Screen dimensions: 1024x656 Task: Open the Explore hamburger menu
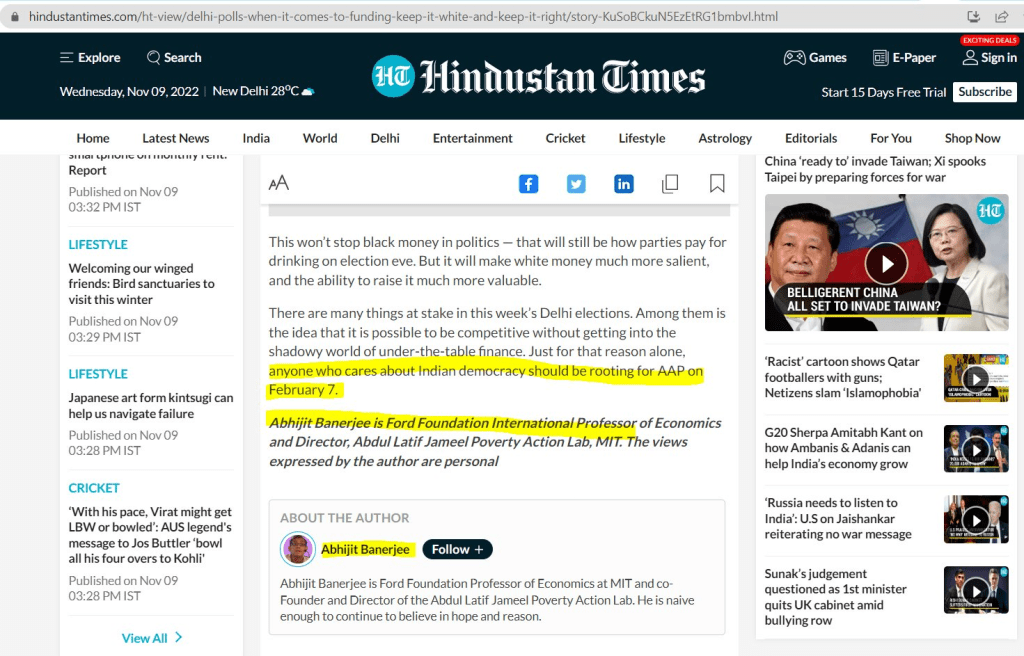67,58
